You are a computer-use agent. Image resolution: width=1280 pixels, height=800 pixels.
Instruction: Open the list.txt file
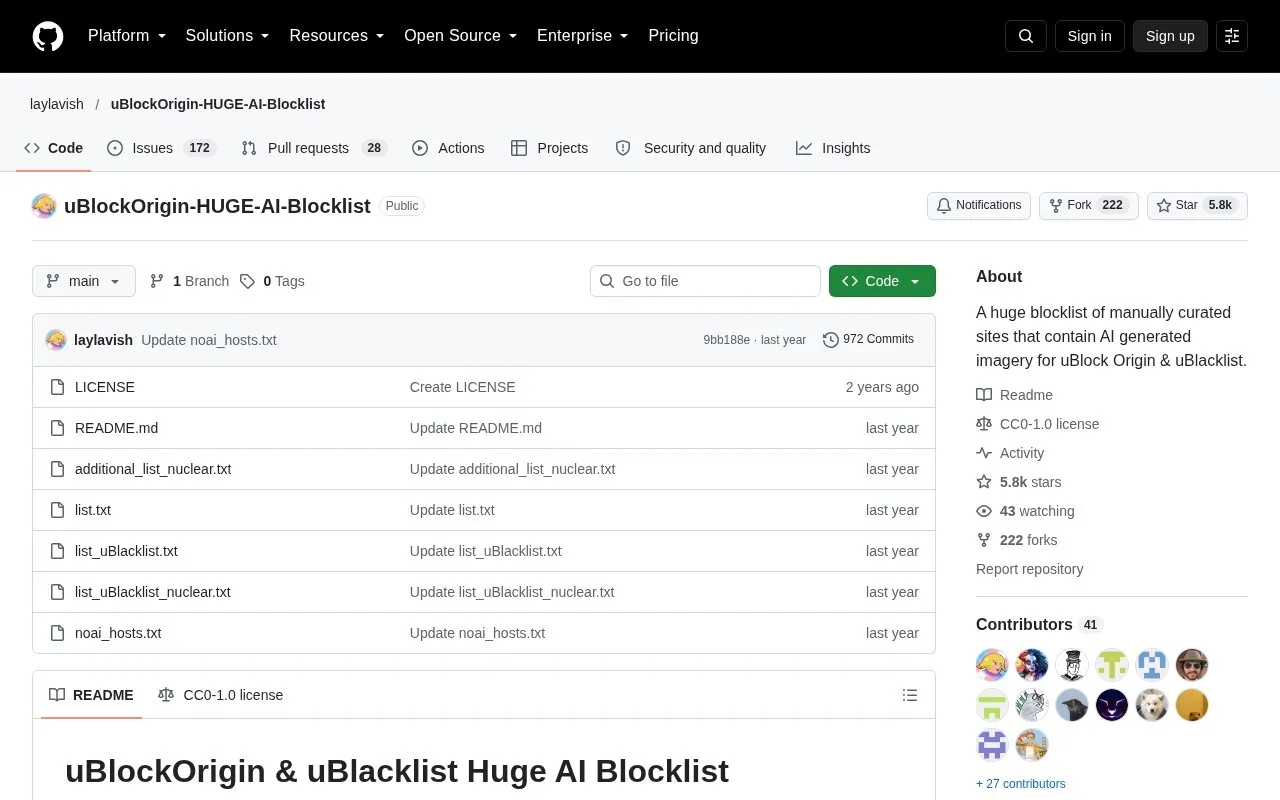coord(93,510)
